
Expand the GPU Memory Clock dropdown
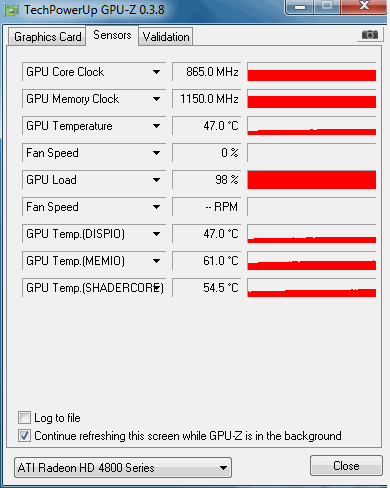pos(157,99)
